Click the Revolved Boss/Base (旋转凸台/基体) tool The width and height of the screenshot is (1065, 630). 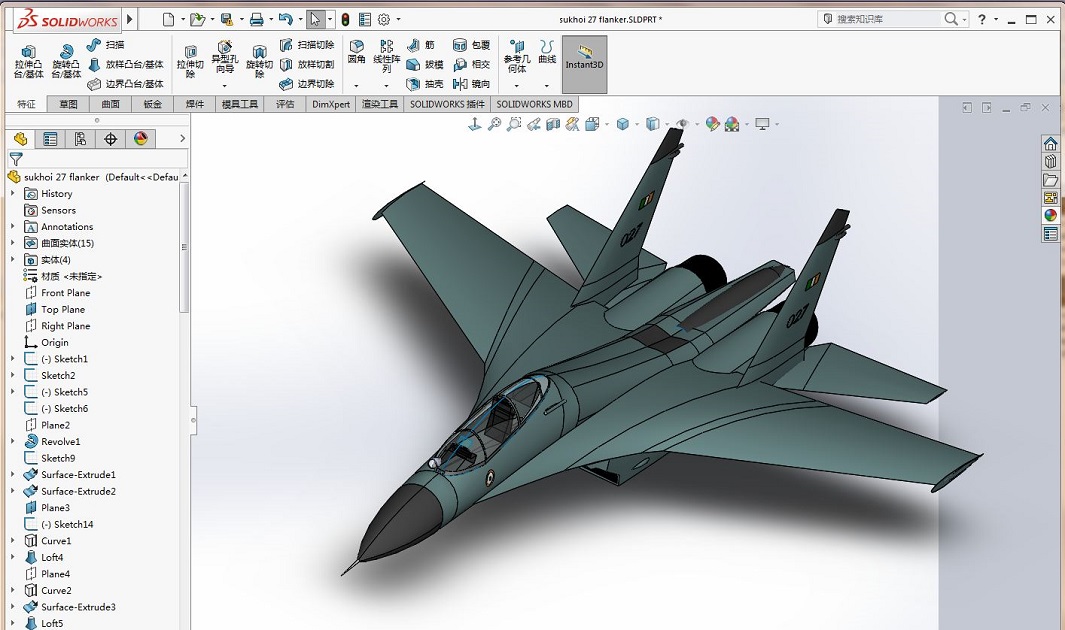point(66,61)
